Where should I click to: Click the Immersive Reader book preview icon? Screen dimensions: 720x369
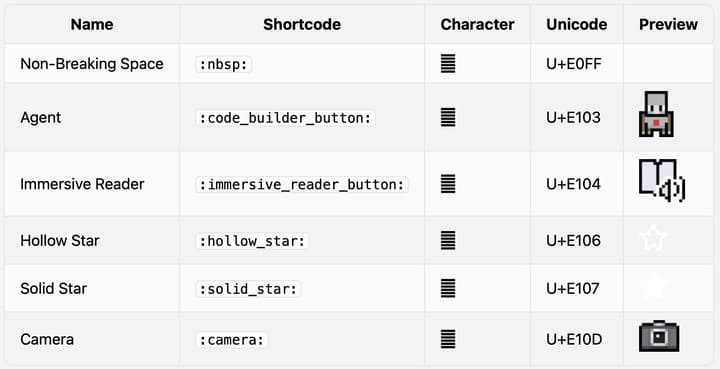662,181
